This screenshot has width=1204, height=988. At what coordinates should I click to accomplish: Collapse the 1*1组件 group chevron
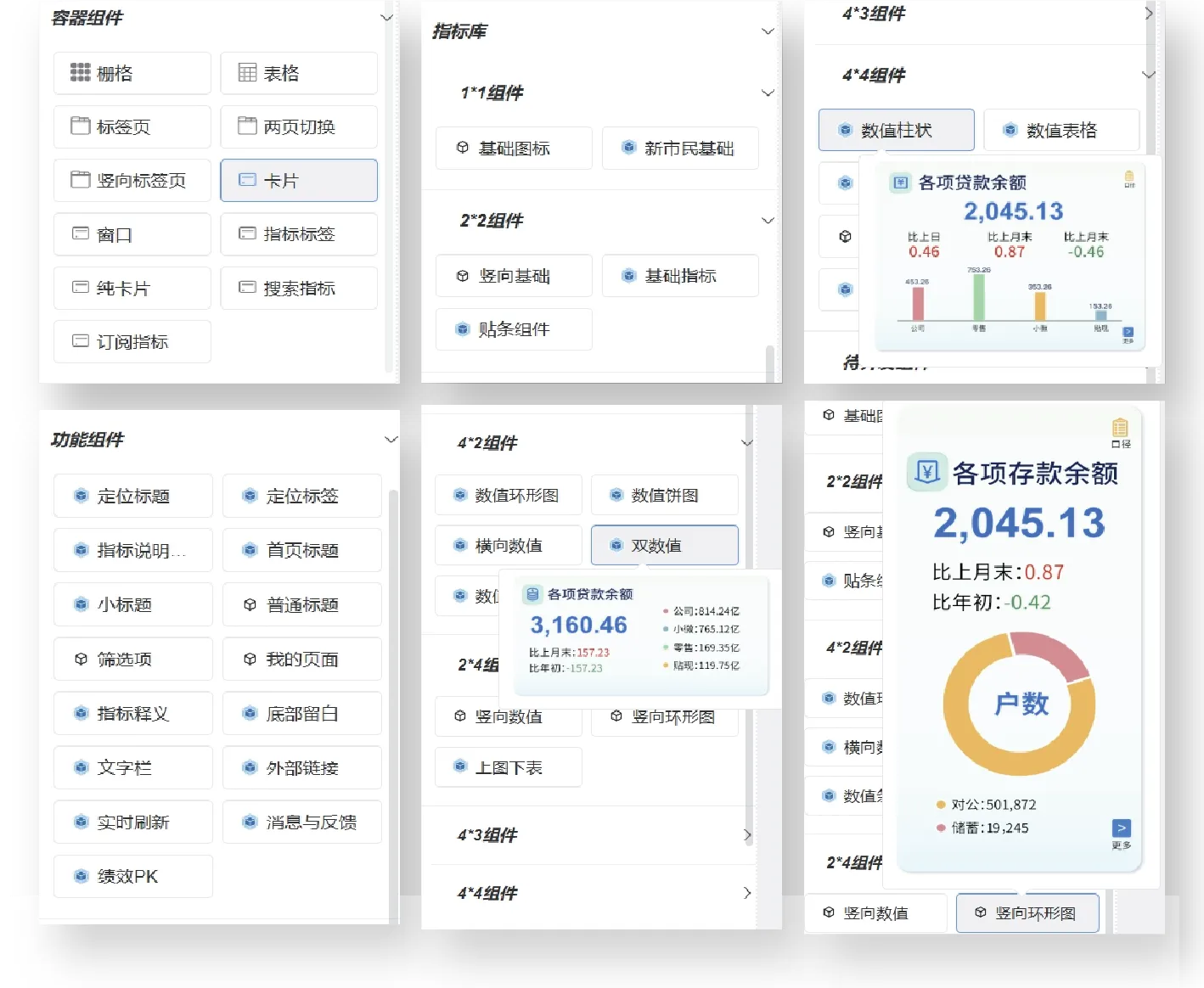click(768, 93)
